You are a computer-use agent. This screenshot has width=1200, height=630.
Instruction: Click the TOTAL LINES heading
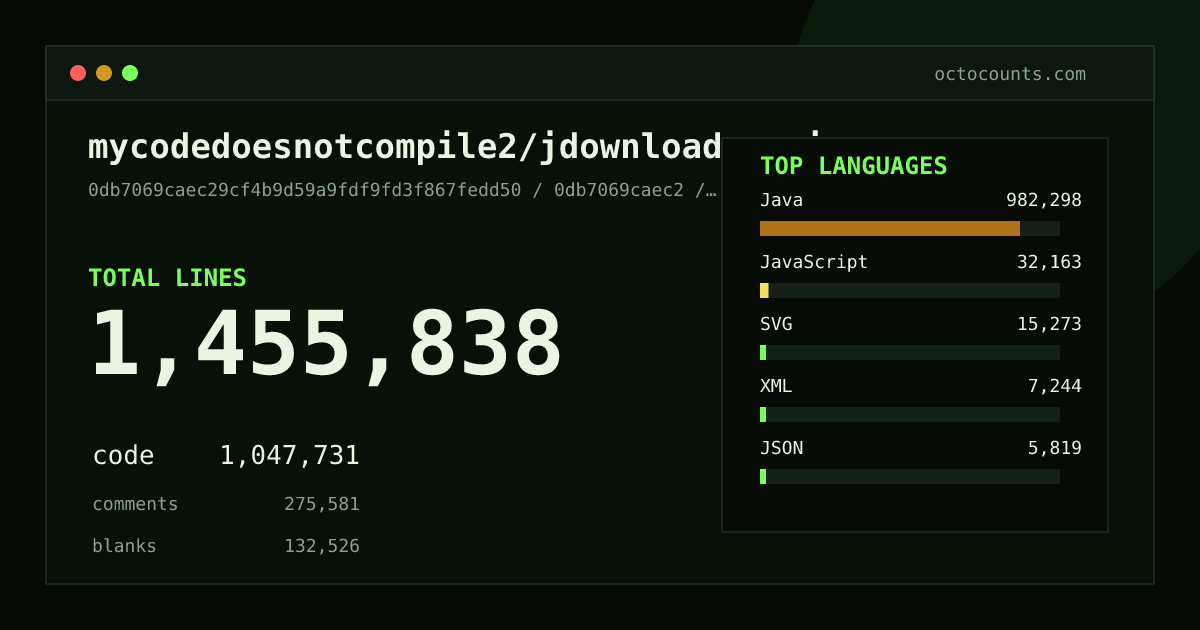point(167,278)
